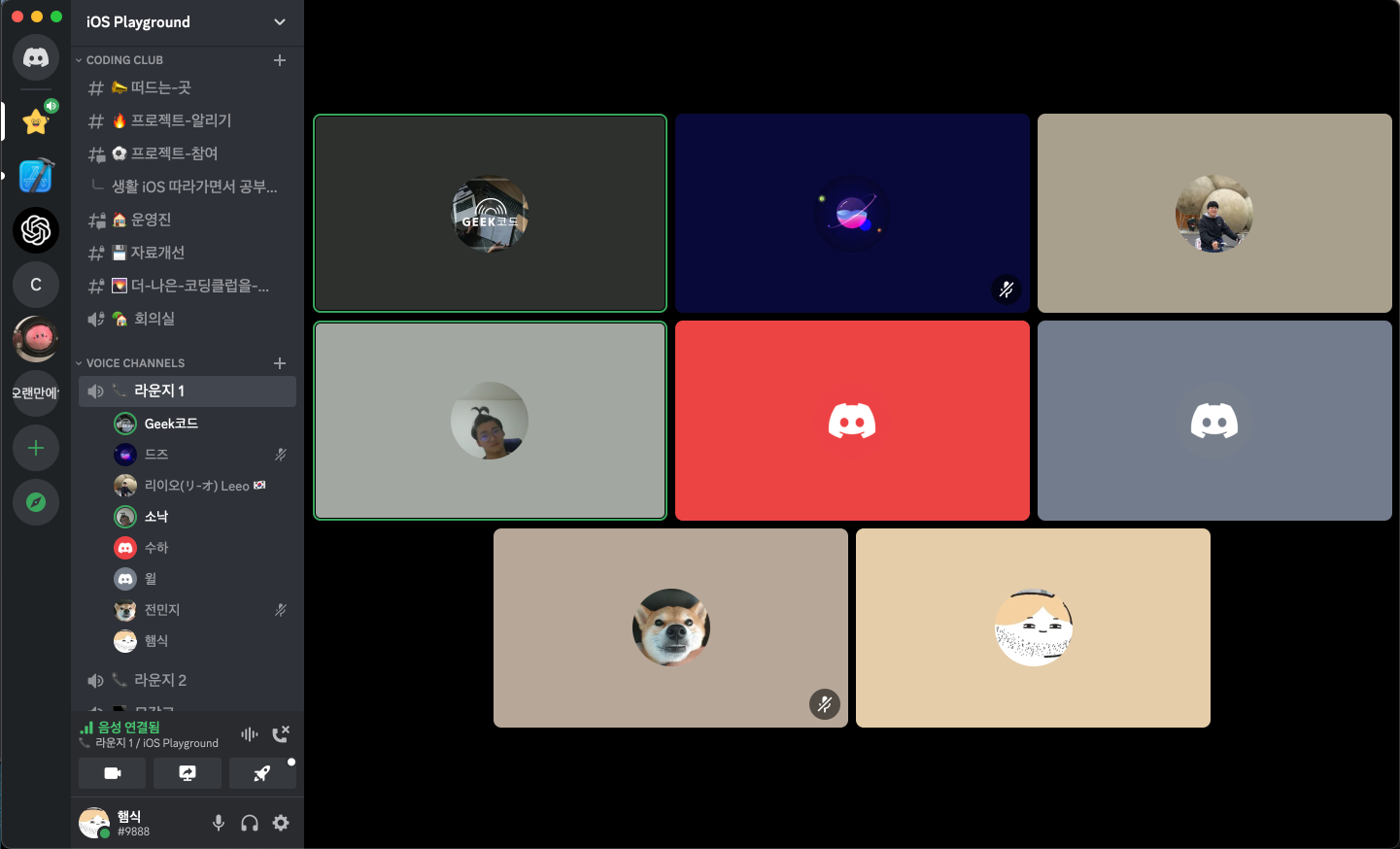Viewport: 1400px width, 849px height.
Task: Select the OpenAI logo server icon
Action: click(x=36, y=230)
